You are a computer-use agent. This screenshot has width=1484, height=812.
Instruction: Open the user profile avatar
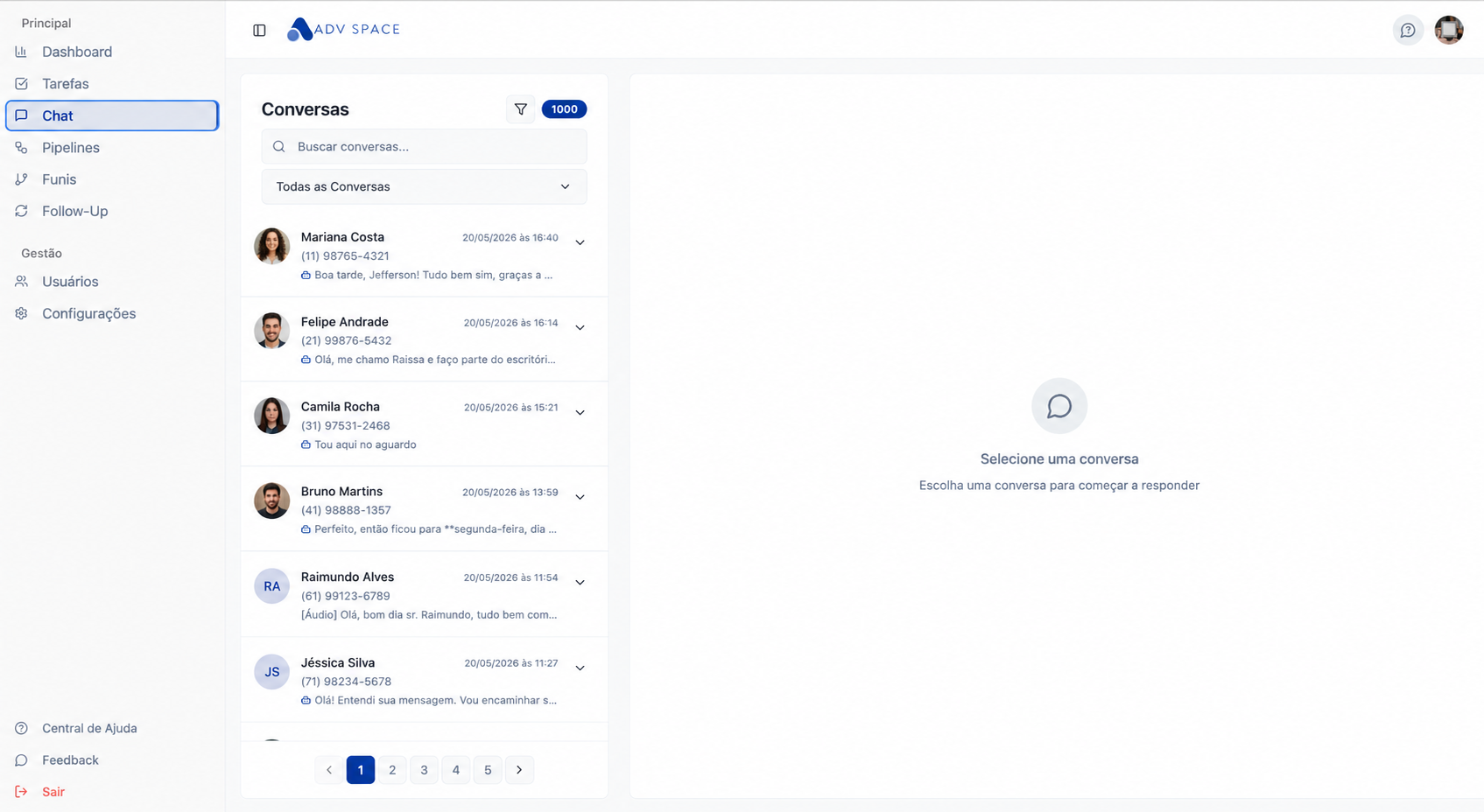tap(1449, 30)
